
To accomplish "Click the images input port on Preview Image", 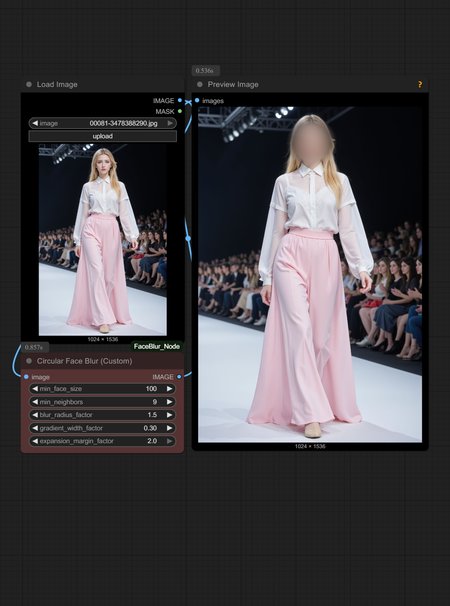I will 197,100.
